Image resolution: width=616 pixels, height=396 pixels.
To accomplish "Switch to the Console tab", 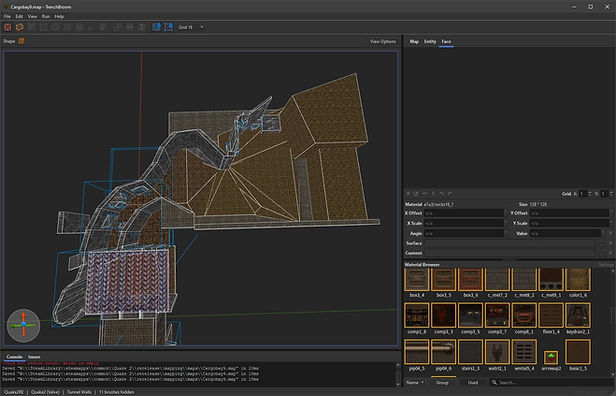I will tap(14, 357).
